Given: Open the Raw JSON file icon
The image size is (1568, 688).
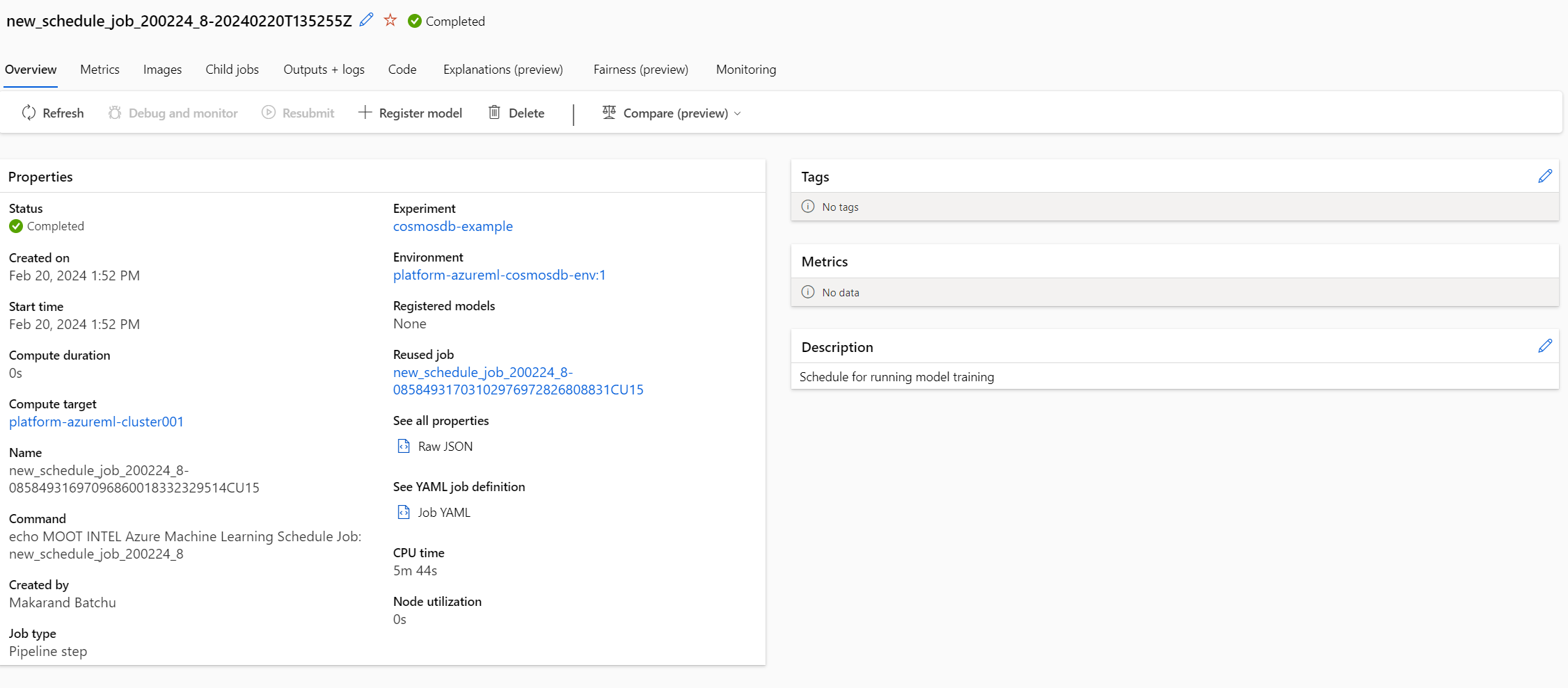Looking at the screenshot, I should [404, 446].
